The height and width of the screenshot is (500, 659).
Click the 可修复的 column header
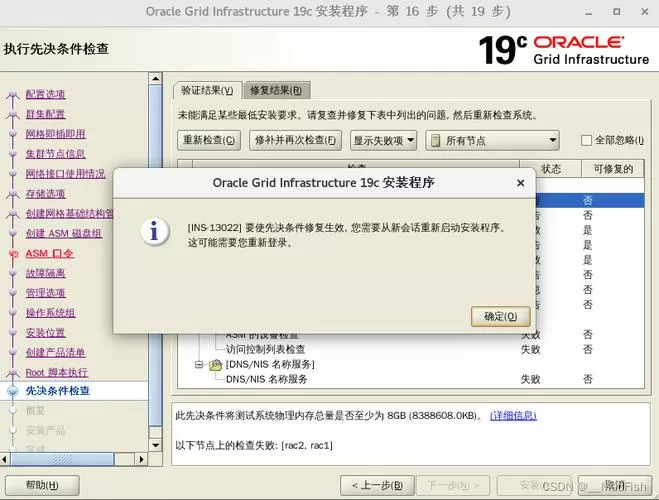click(613, 169)
